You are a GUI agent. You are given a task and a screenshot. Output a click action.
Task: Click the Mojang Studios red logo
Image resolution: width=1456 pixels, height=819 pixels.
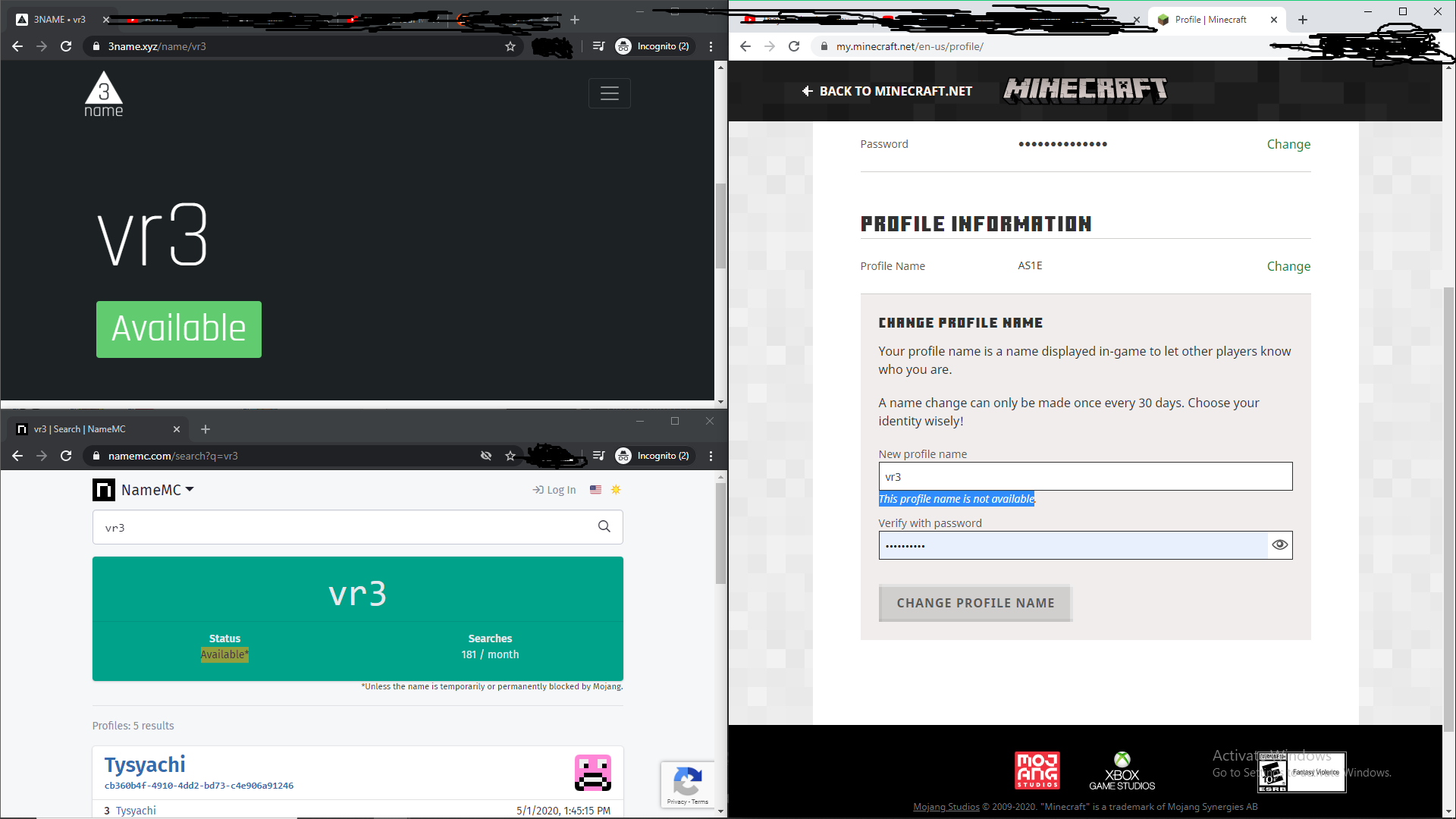(1037, 770)
